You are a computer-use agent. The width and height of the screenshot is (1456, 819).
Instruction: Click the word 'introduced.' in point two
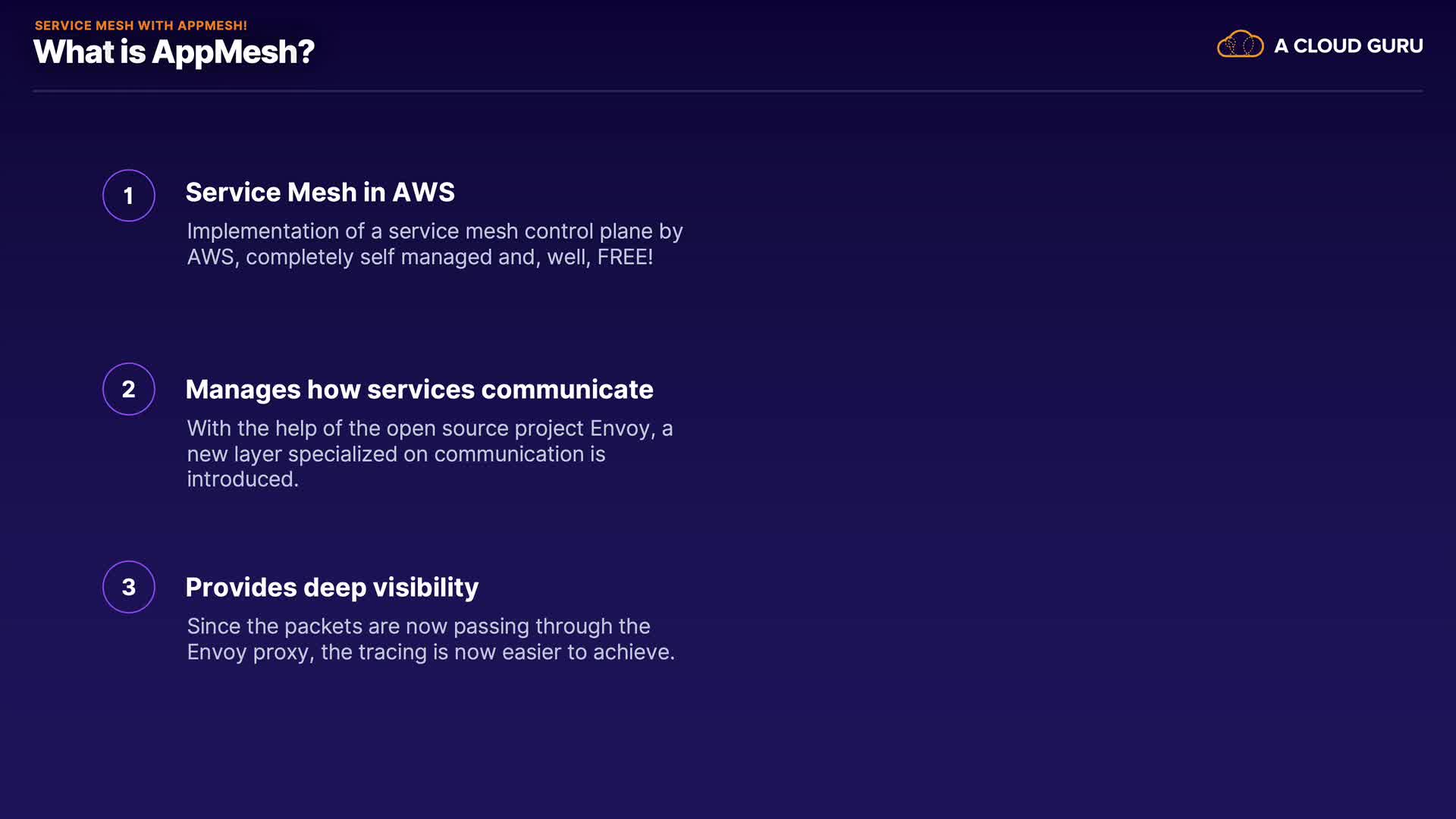[x=243, y=479]
